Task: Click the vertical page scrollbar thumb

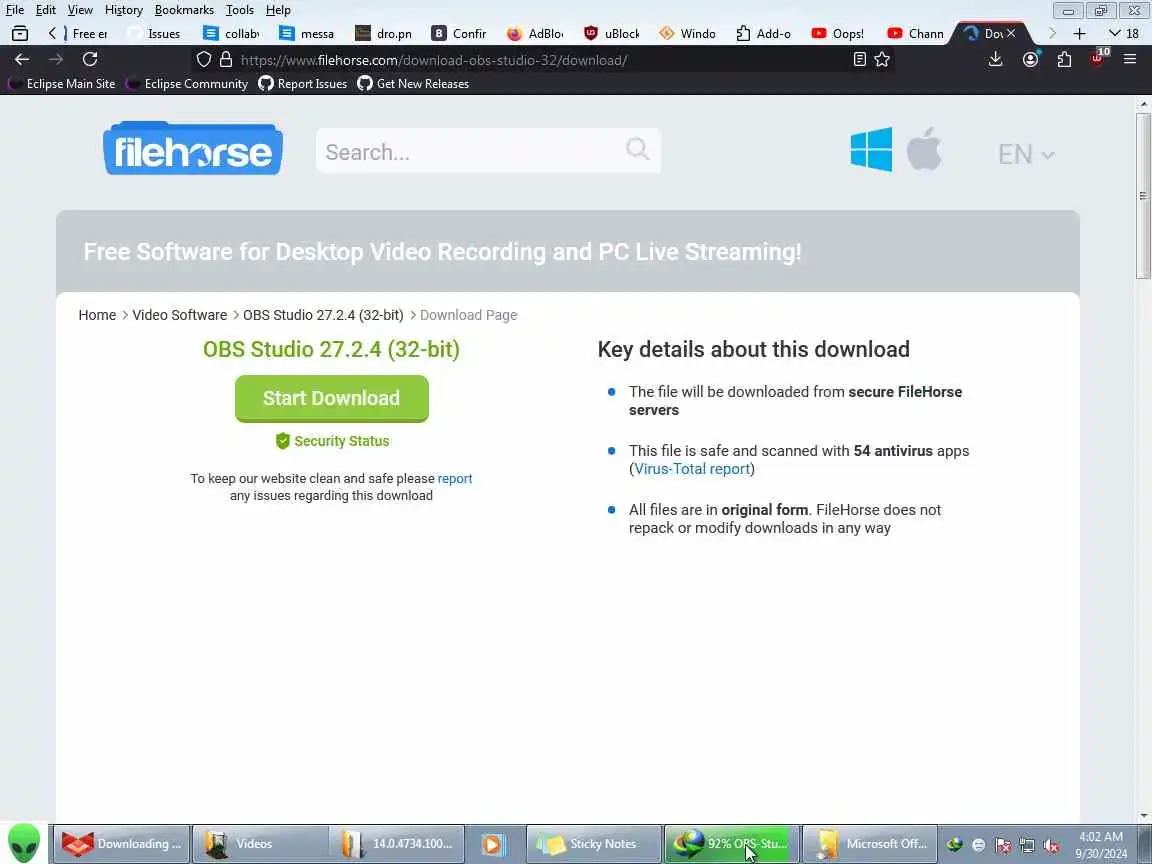Action: (x=1143, y=195)
